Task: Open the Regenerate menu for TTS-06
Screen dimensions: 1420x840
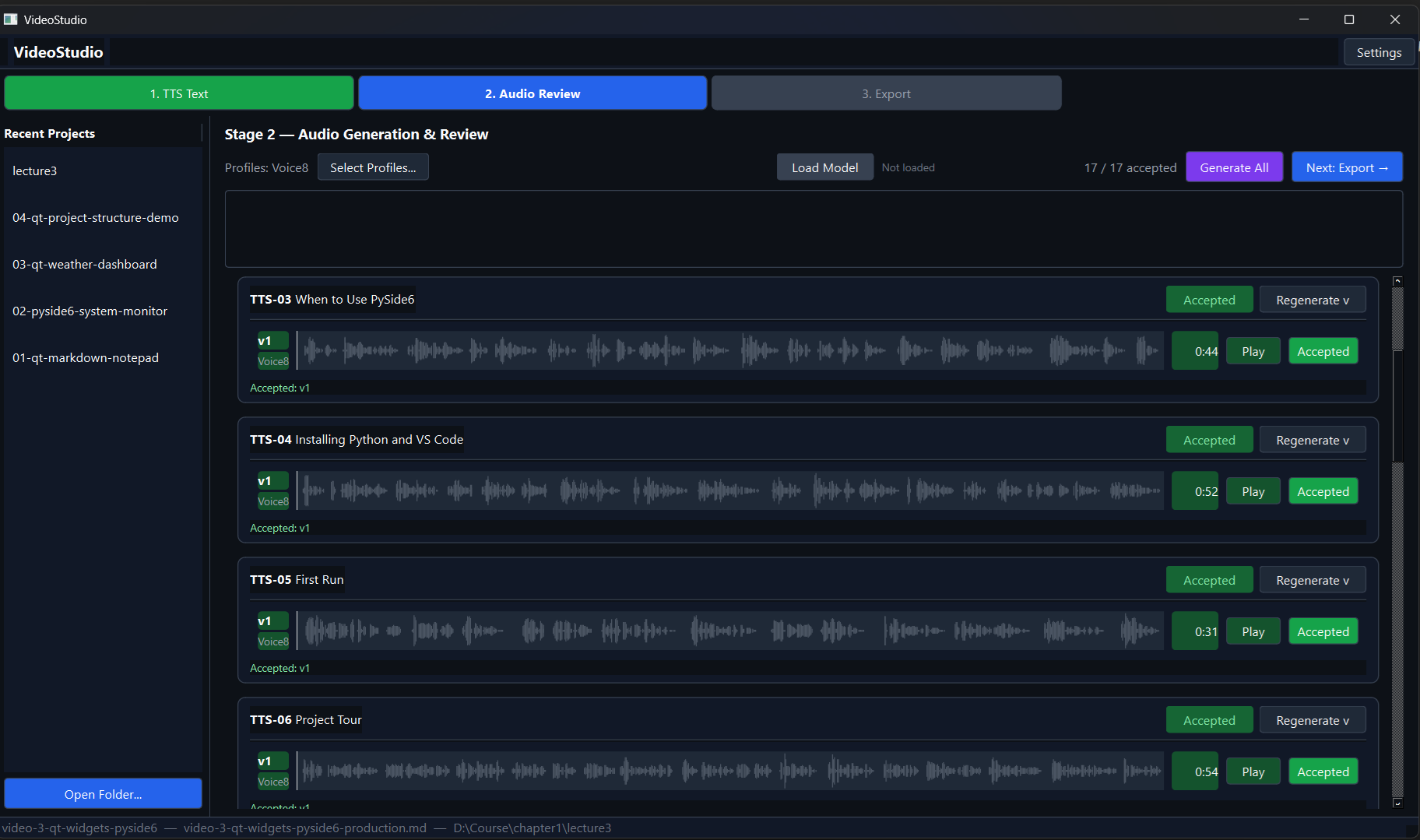Action: point(1312,719)
